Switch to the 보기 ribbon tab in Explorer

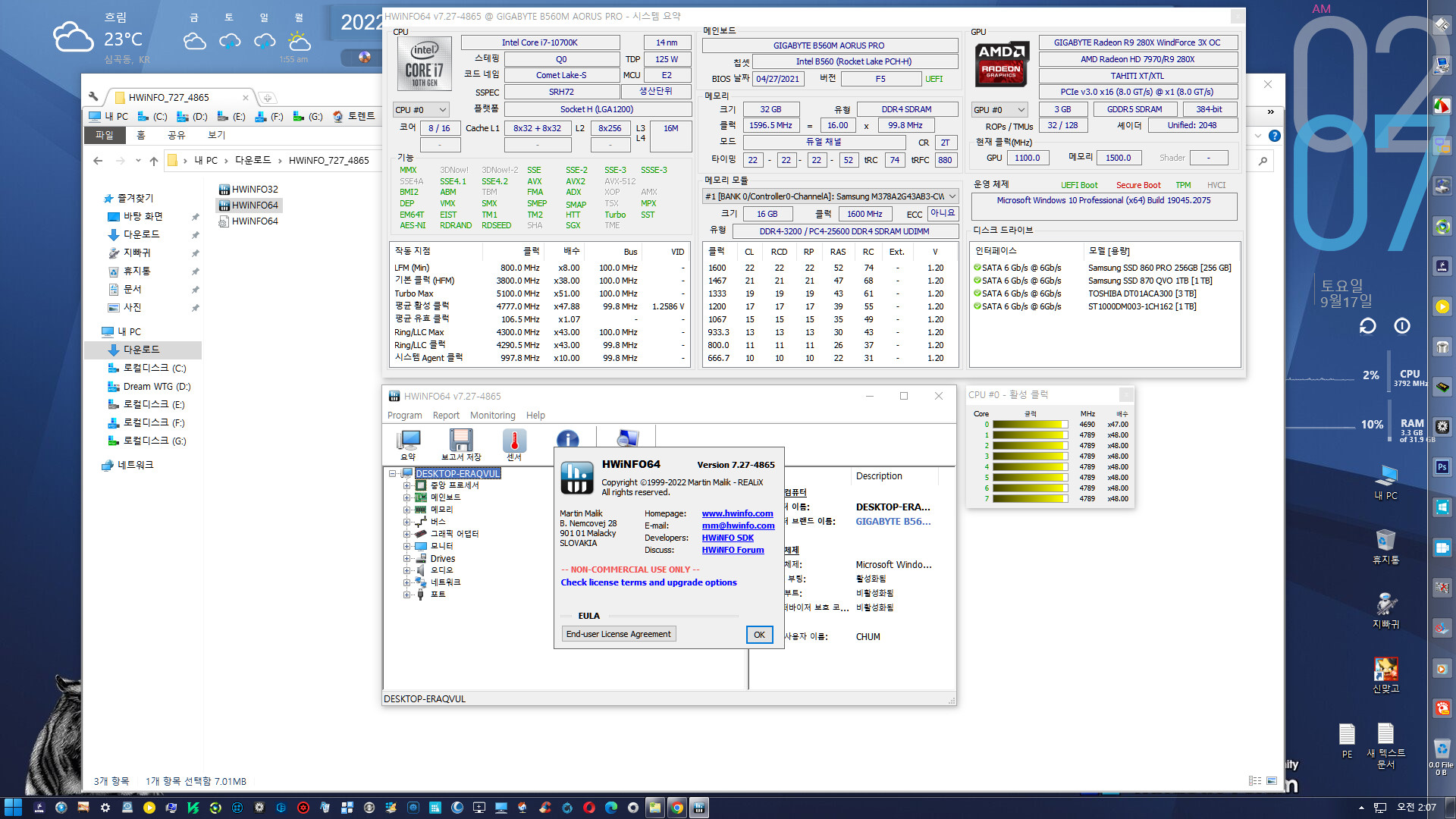[x=216, y=135]
